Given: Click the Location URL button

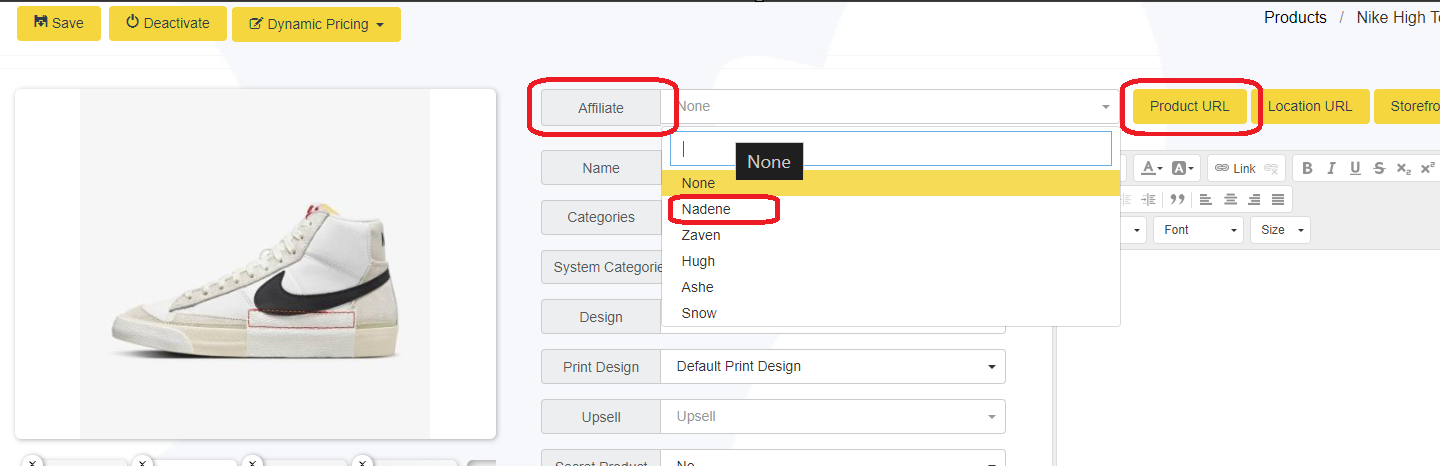Looking at the screenshot, I should point(1310,106).
